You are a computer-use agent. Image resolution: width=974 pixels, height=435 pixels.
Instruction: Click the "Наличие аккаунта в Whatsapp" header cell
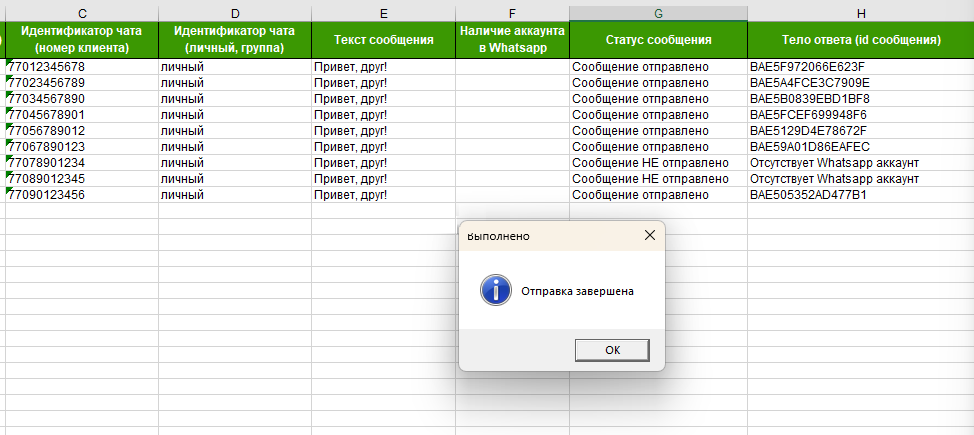click(x=512, y=40)
